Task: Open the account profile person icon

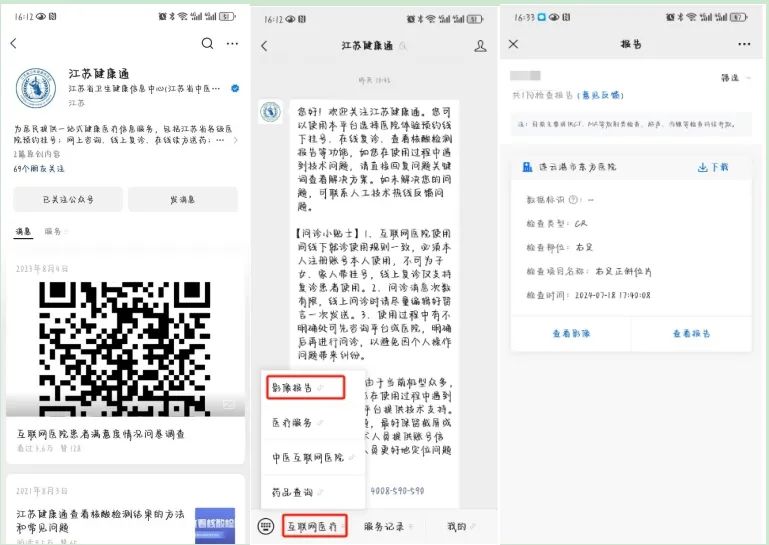Action: [481, 46]
